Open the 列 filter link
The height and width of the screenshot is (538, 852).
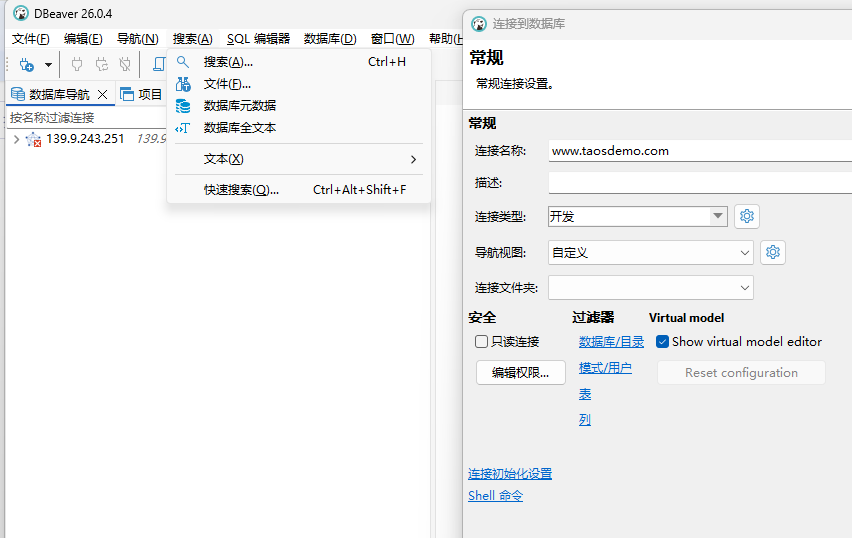585,420
